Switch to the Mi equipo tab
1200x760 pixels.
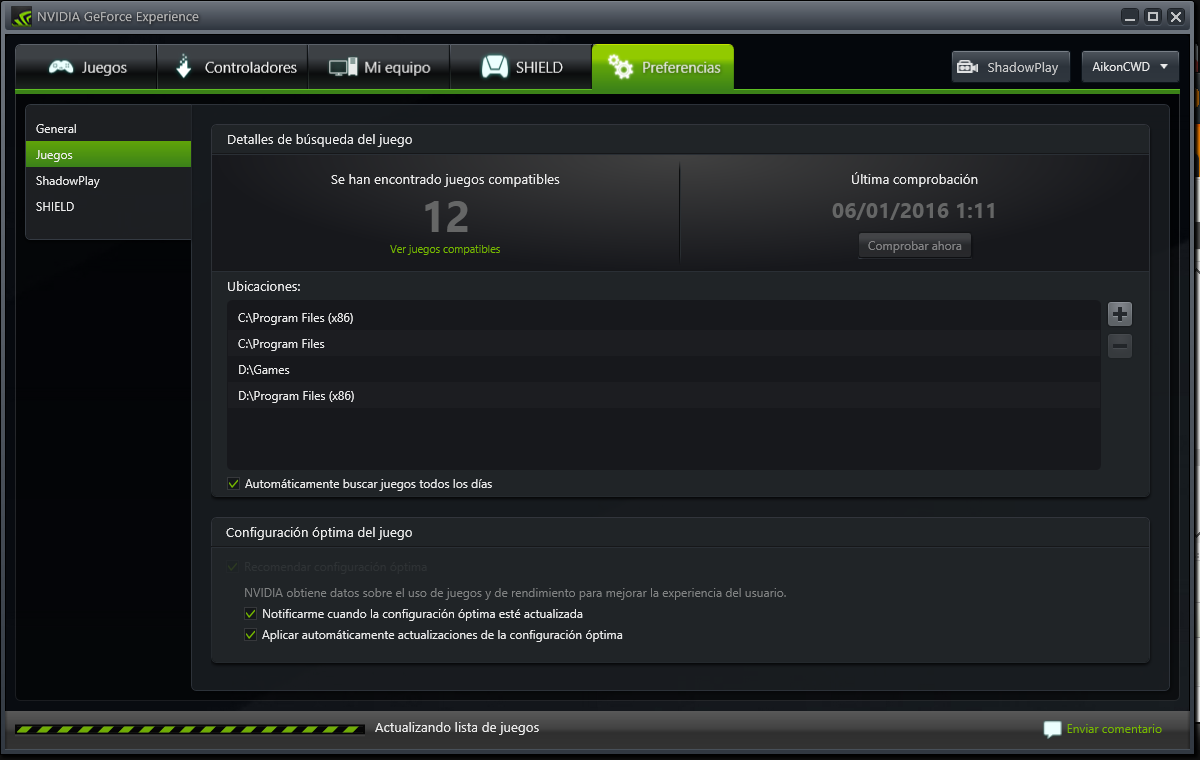(379, 67)
